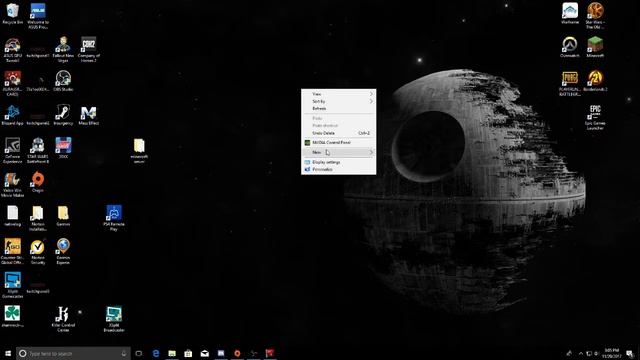Open NVIDIA Control Panel from context menu
640x360 pixels.
click(338, 142)
